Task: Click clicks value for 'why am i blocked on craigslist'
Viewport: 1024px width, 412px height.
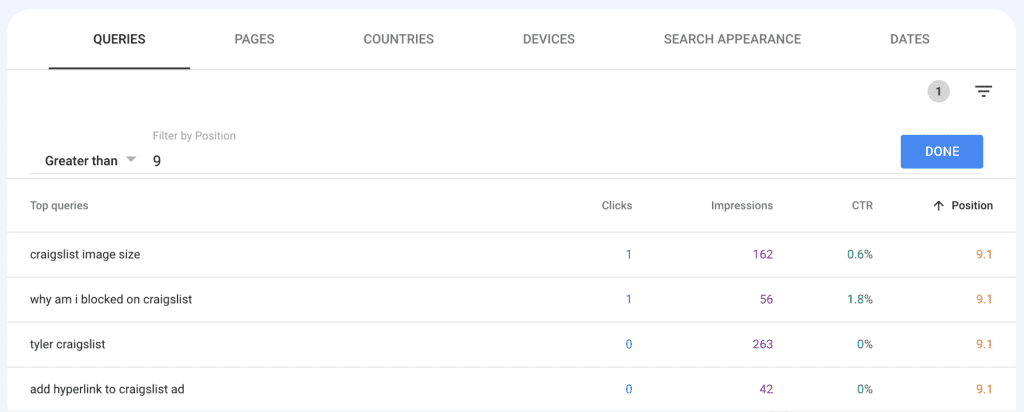Action: [629, 300]
